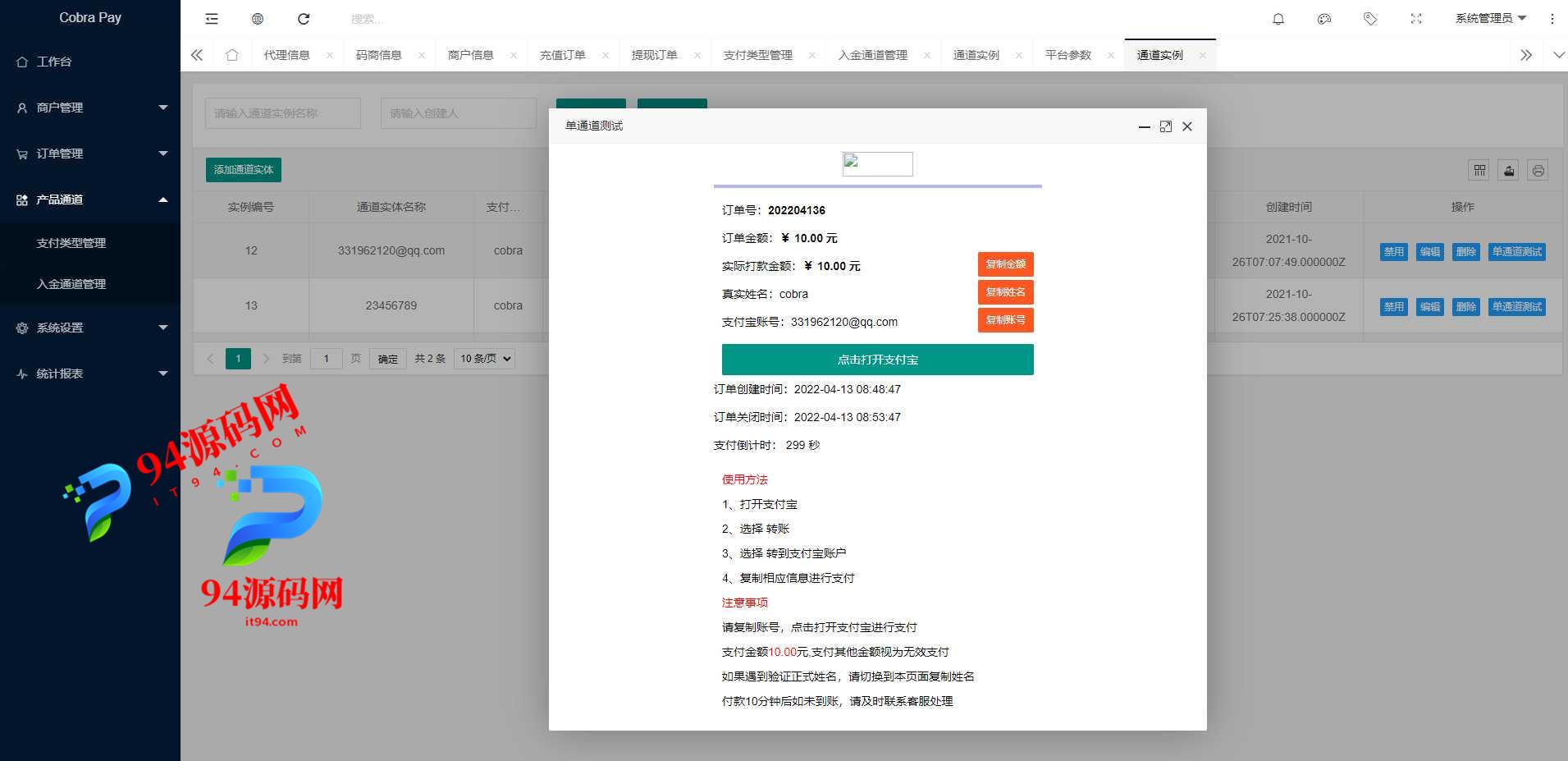Screen dimensions: 1568x761
Task: Click pagination 确定 button
Action: (388, 359)
